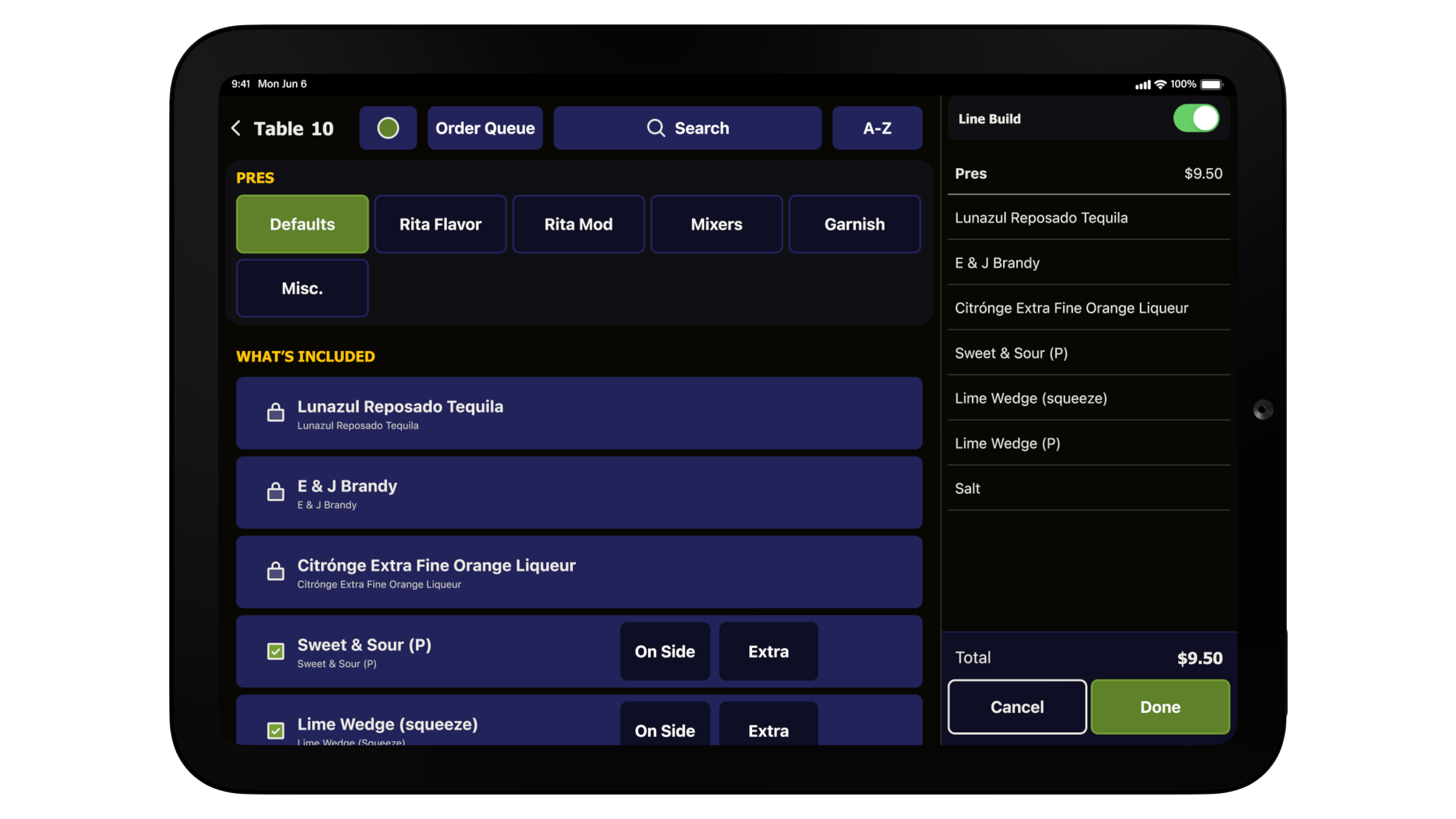This screenshot has width=1456, height=819.
Task: Open the Order Queue
Action: click(485, 128)
